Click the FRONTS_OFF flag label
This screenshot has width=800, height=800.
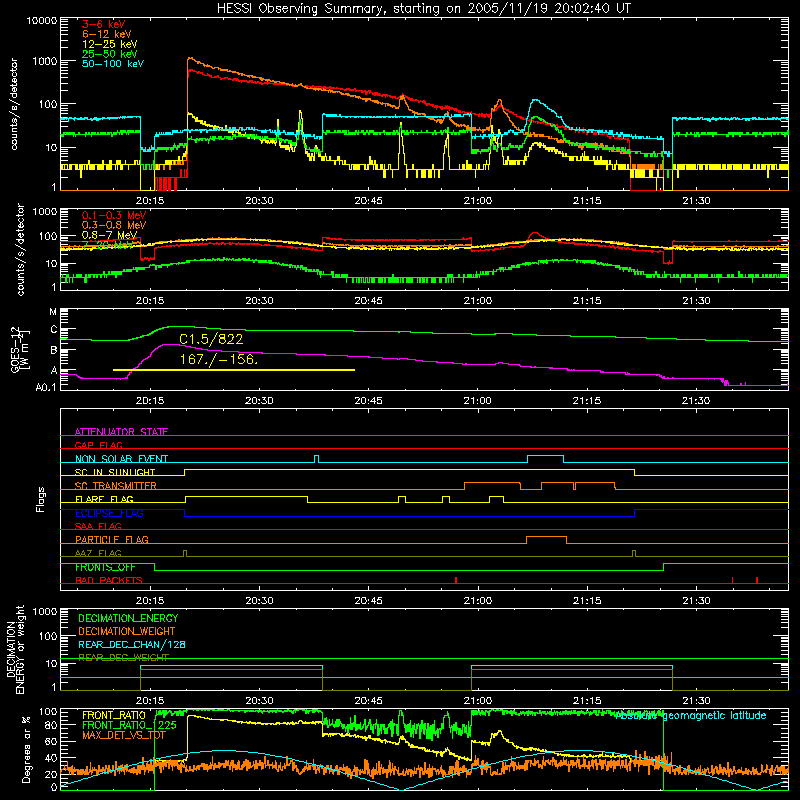tap(105, 567)
